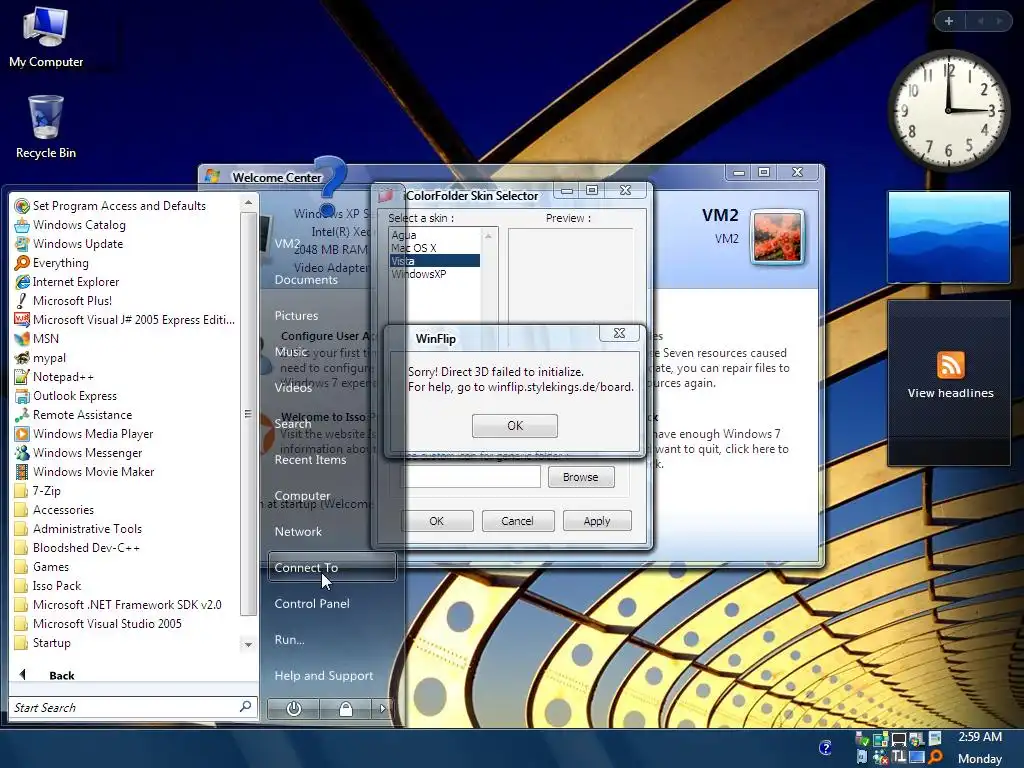This screenshot has height=768, width=1024.
Task: Click OK button in iColorFolder Skin Selector
Action: 436,521
